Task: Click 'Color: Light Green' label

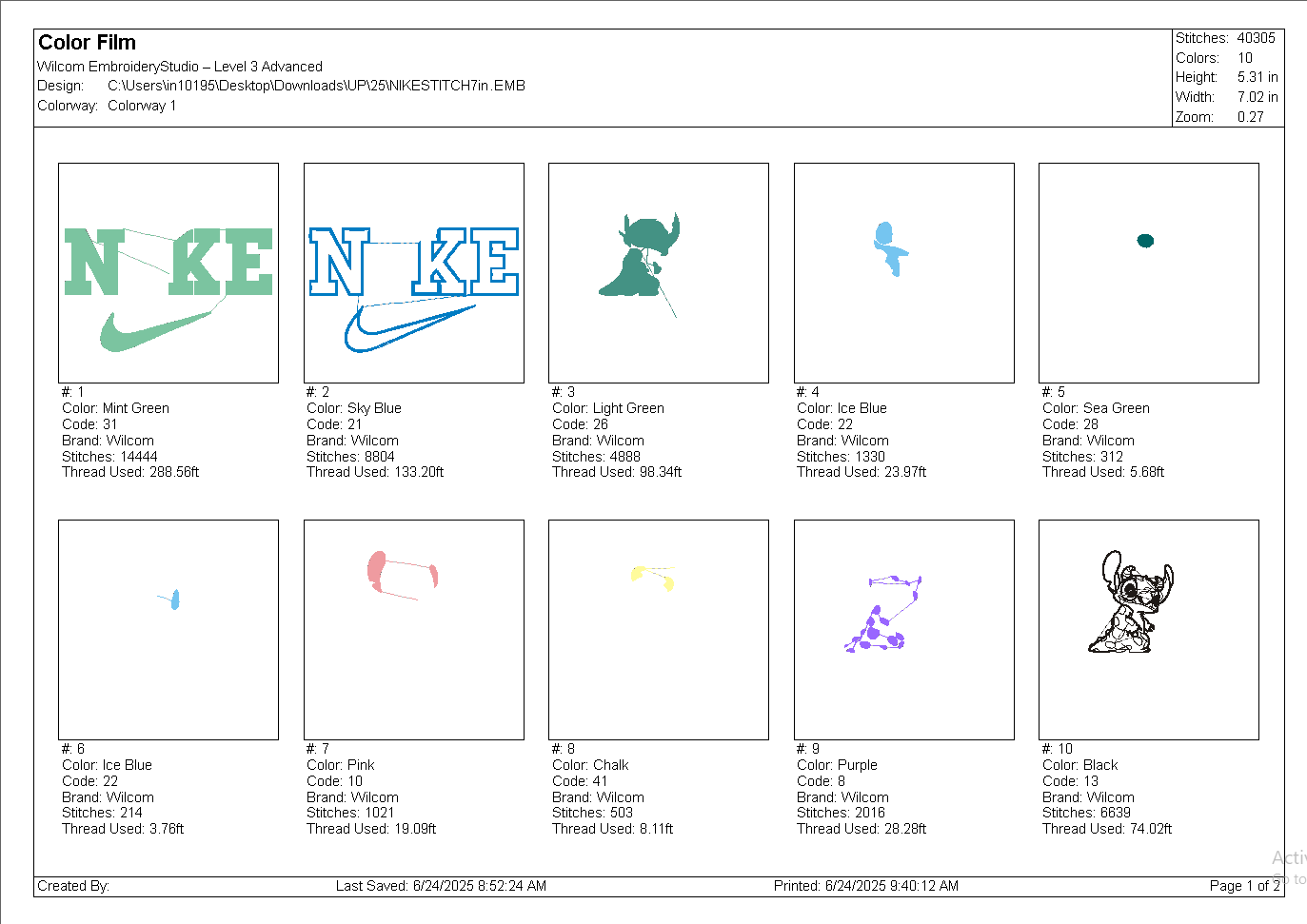Action: coord(608,408)
